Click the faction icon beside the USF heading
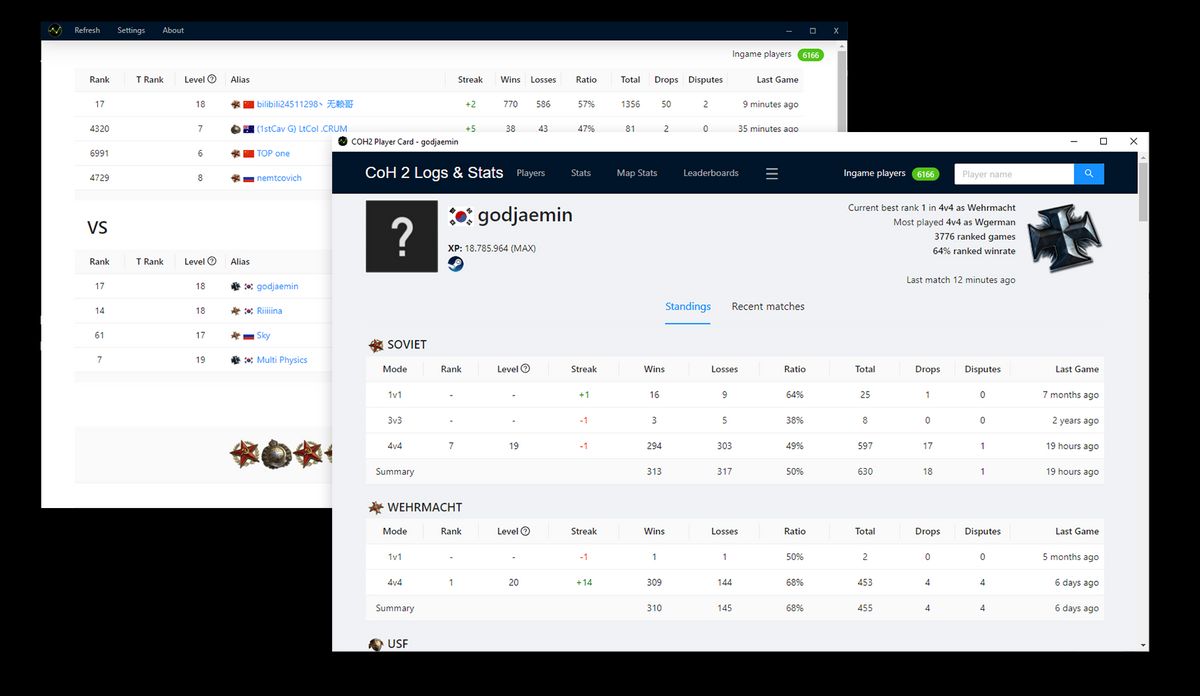 pyautogui.click(x=376, y=644)
